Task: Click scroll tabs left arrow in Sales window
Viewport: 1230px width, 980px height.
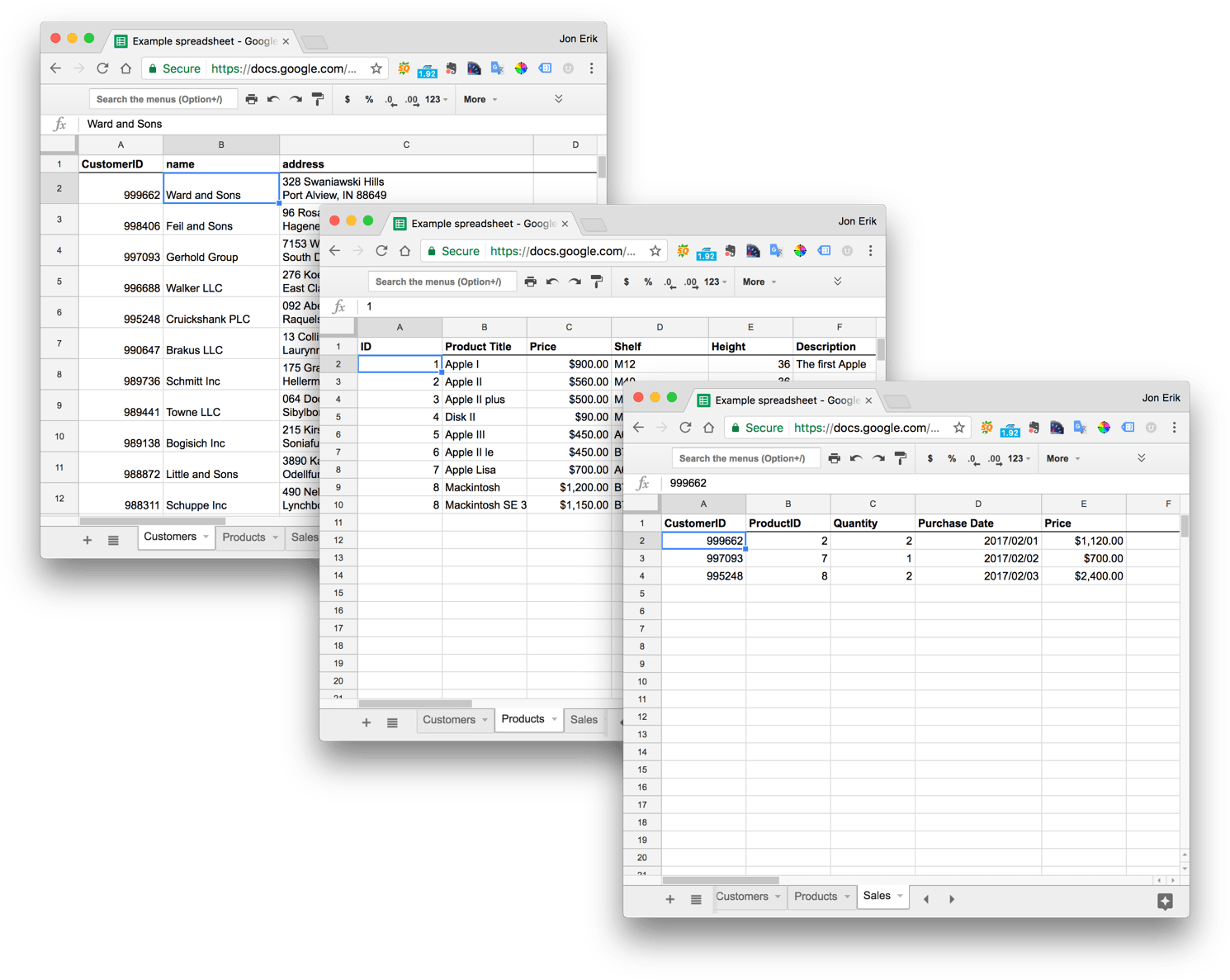Action: tap(925, 899)
